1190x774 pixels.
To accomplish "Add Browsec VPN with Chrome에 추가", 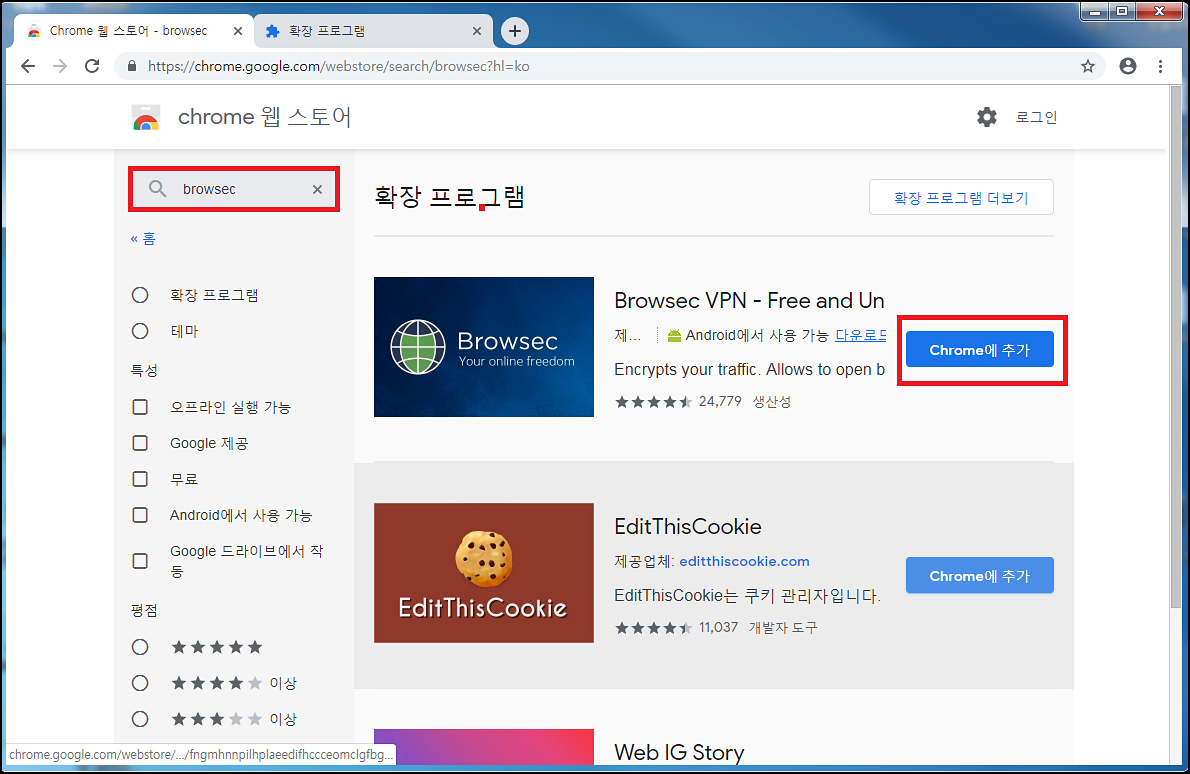I will 980,350.
